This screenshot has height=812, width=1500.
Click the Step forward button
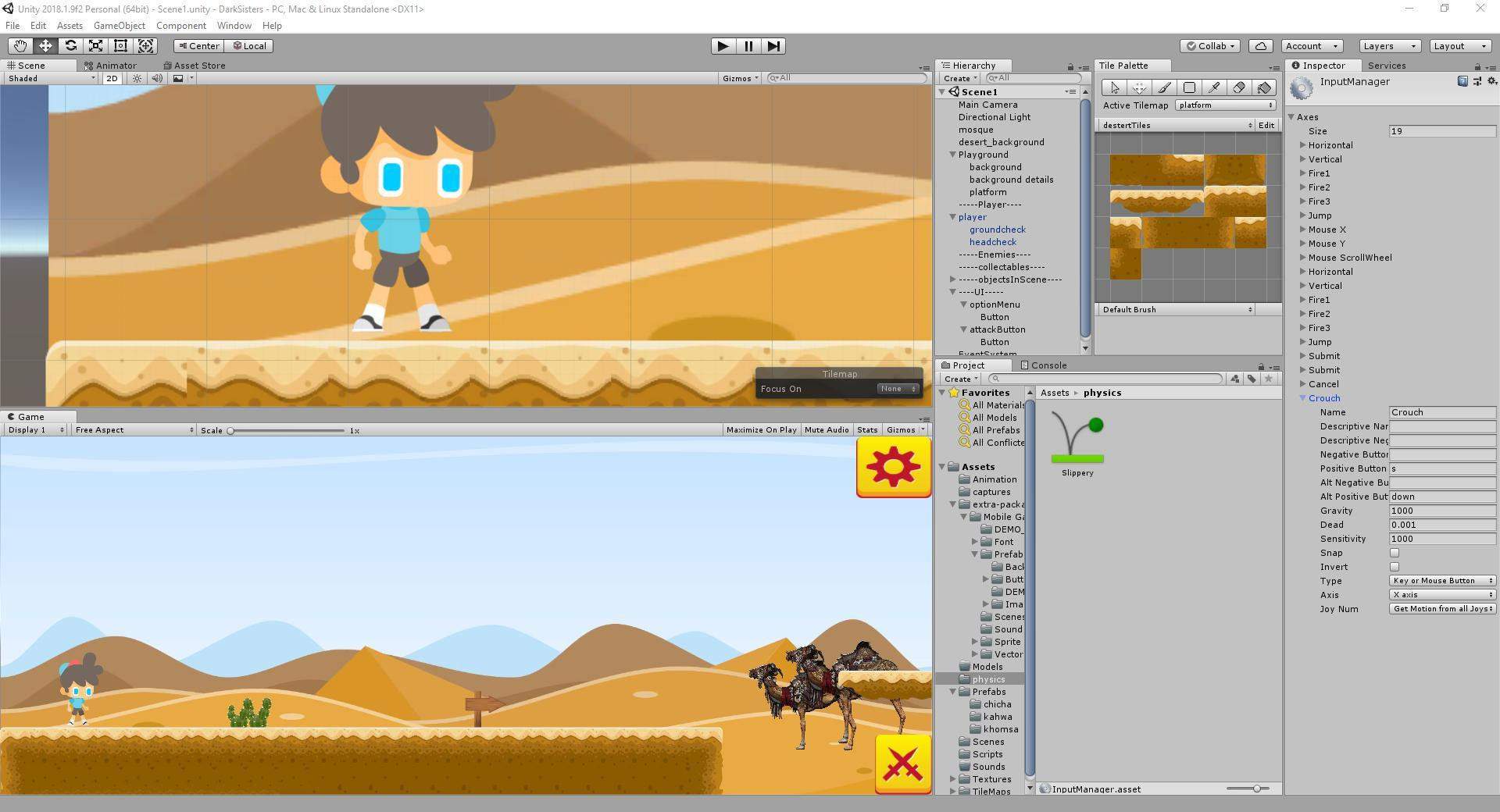[773, 46]
